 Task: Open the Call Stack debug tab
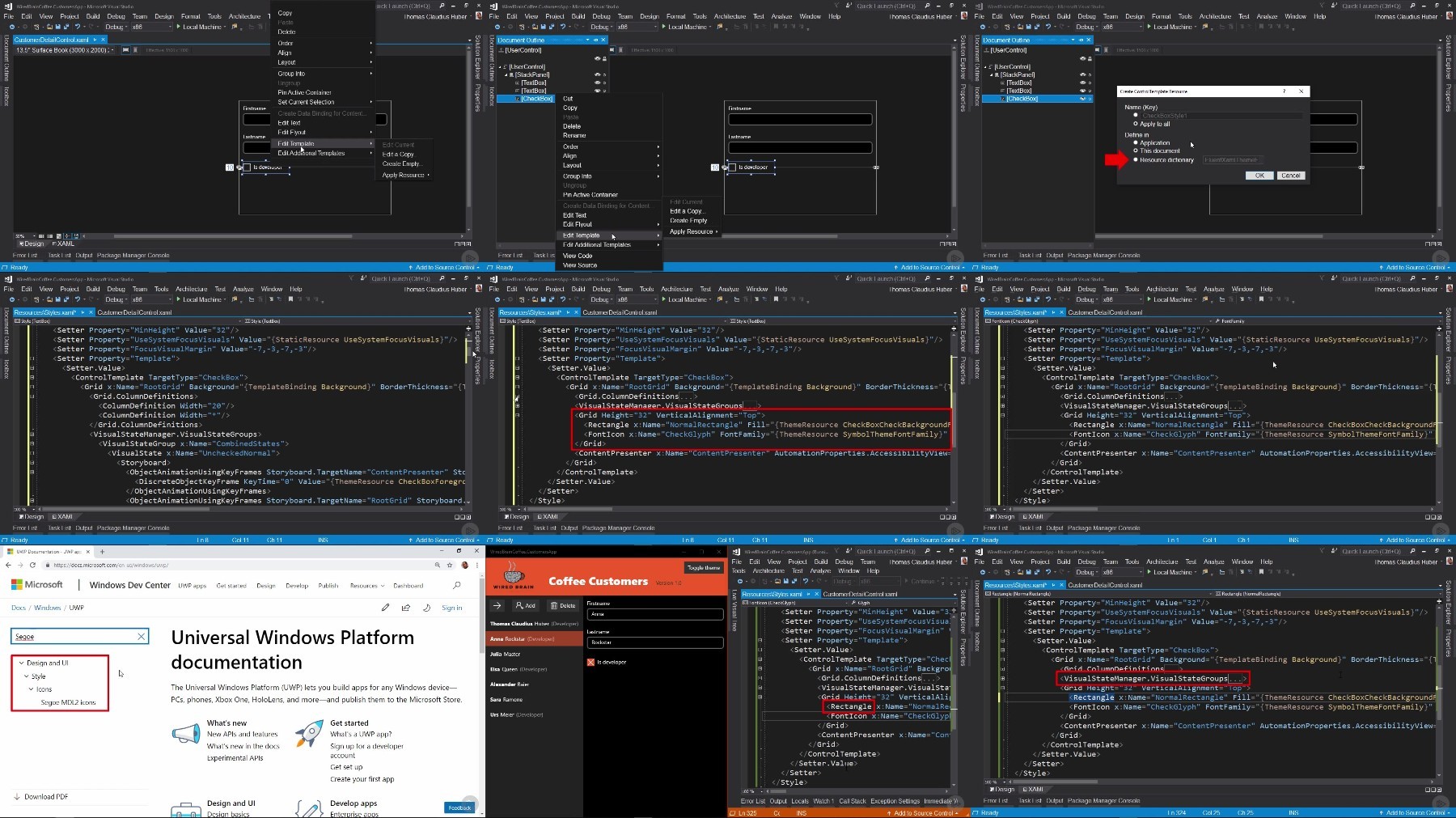click(x=853, y=802)
